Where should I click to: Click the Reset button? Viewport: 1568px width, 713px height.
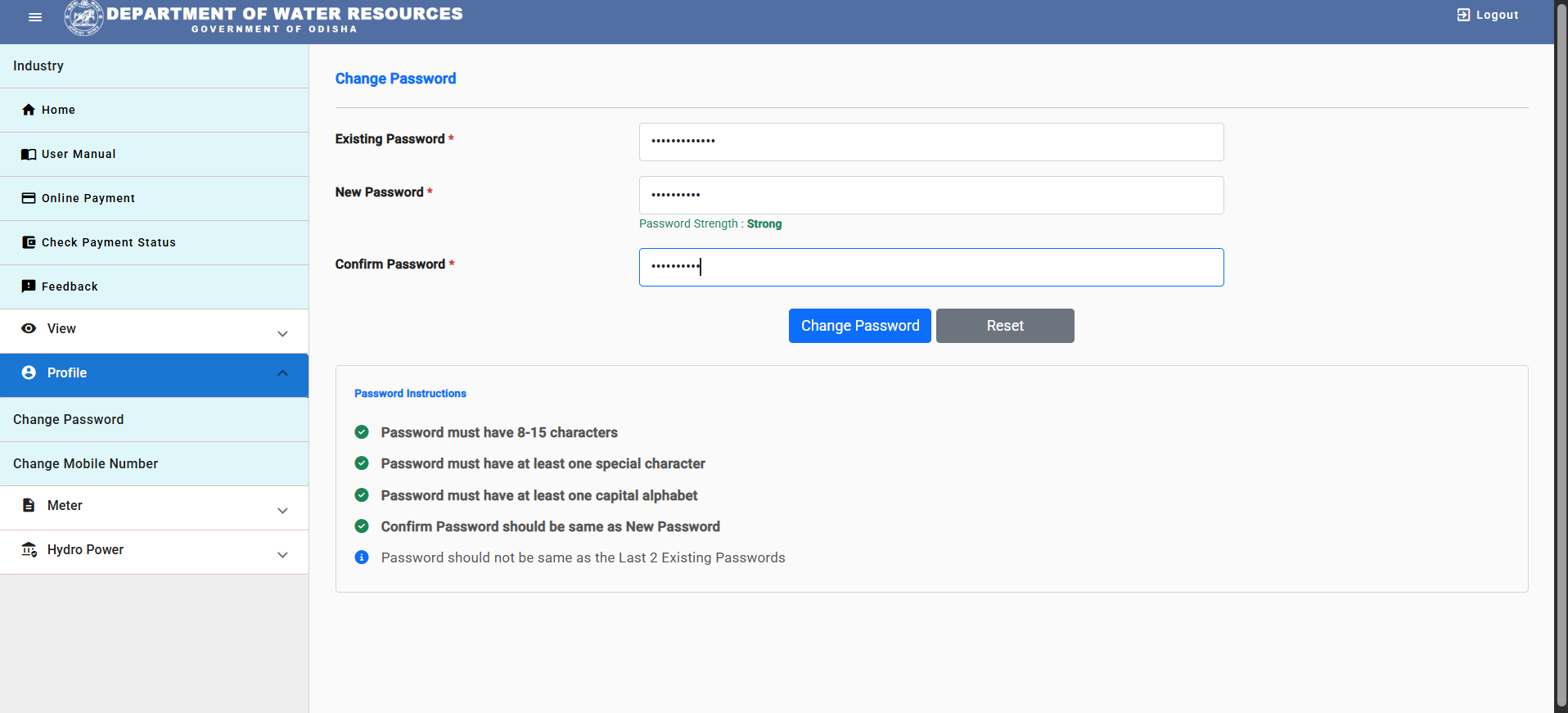(1005, 326)
